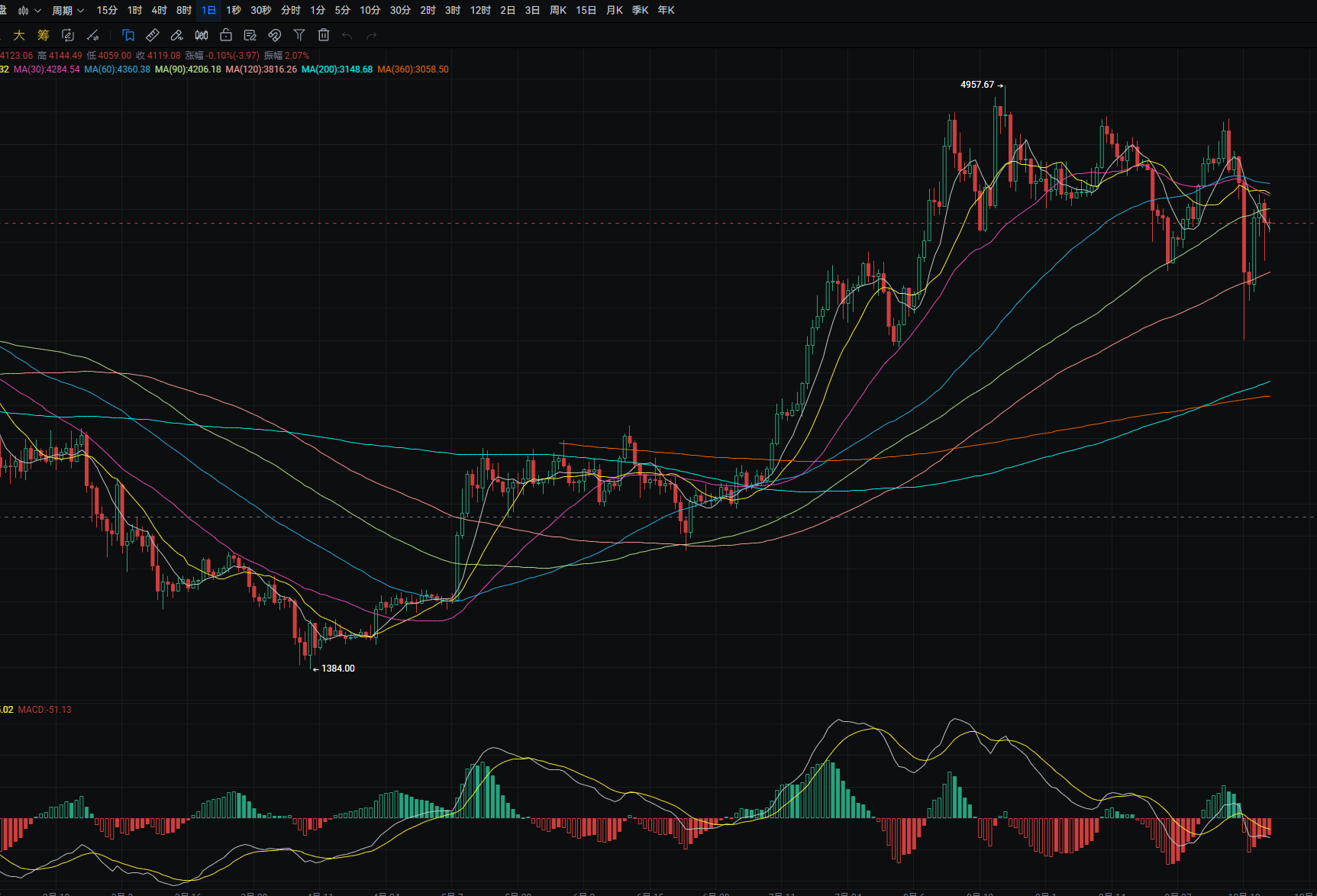Click the redo arrow icon

372,36
